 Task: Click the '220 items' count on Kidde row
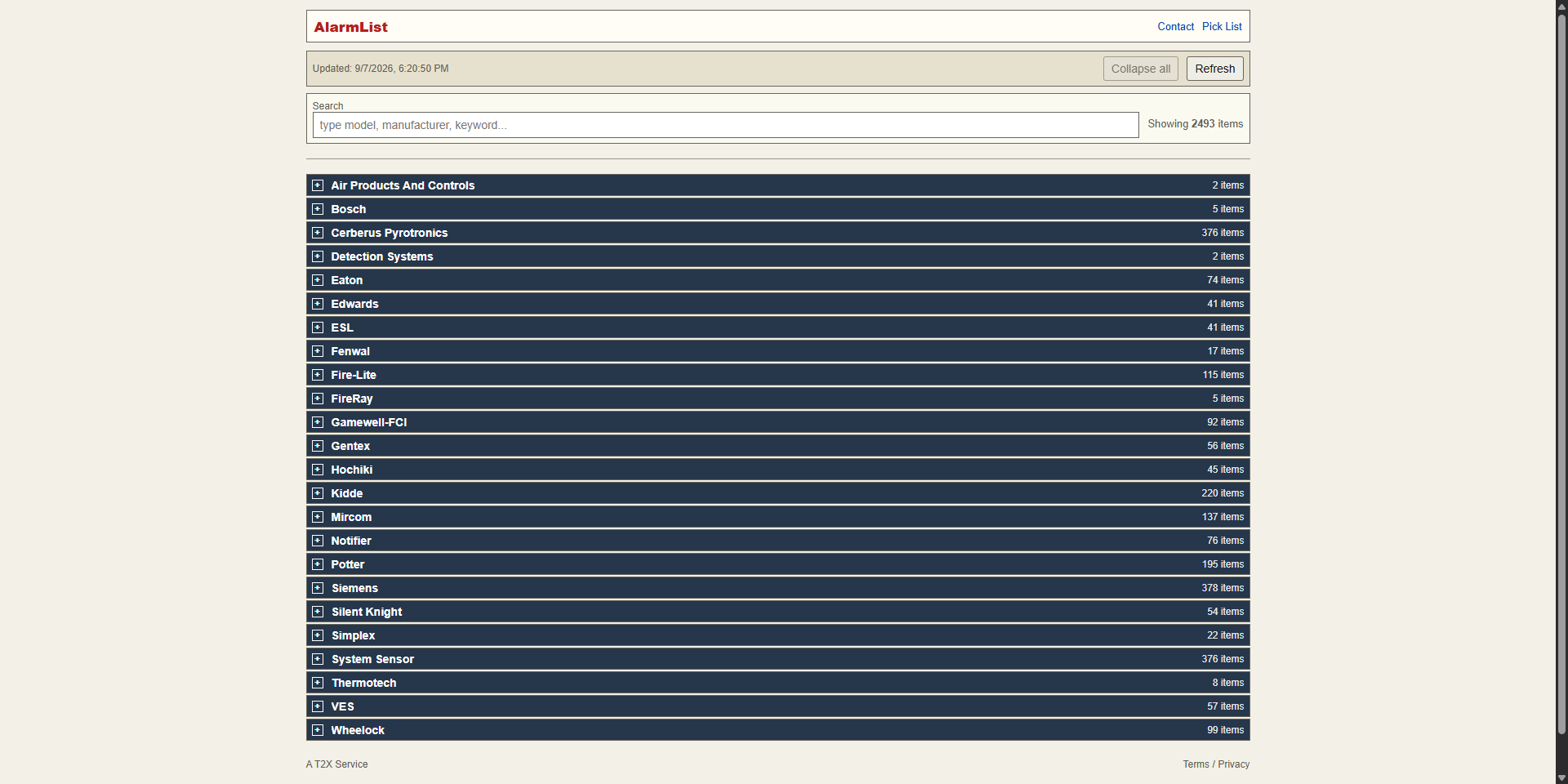[x=1223, y=493]
